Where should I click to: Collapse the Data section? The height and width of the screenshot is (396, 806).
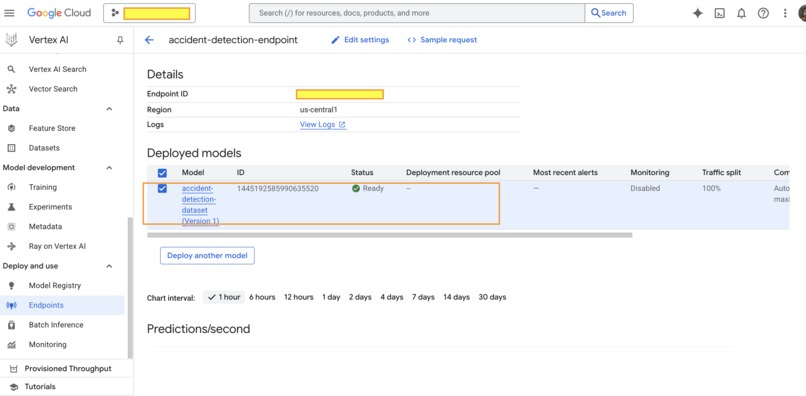(x=109, y=109)
